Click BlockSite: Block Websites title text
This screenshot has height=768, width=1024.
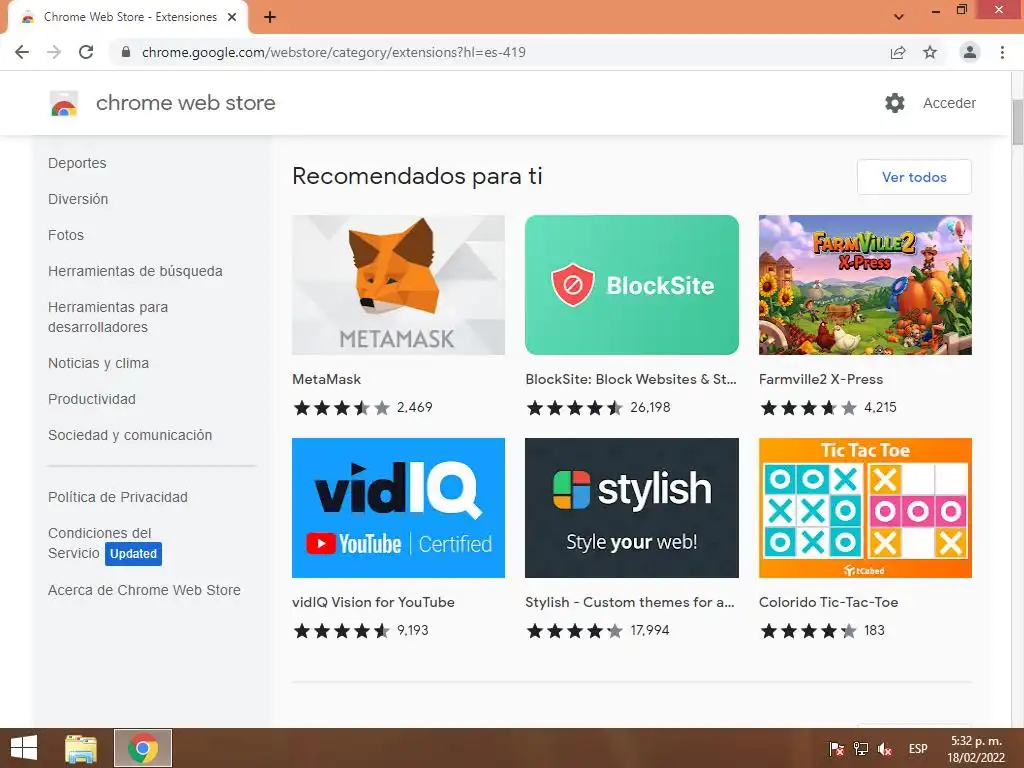click(631, 379)
